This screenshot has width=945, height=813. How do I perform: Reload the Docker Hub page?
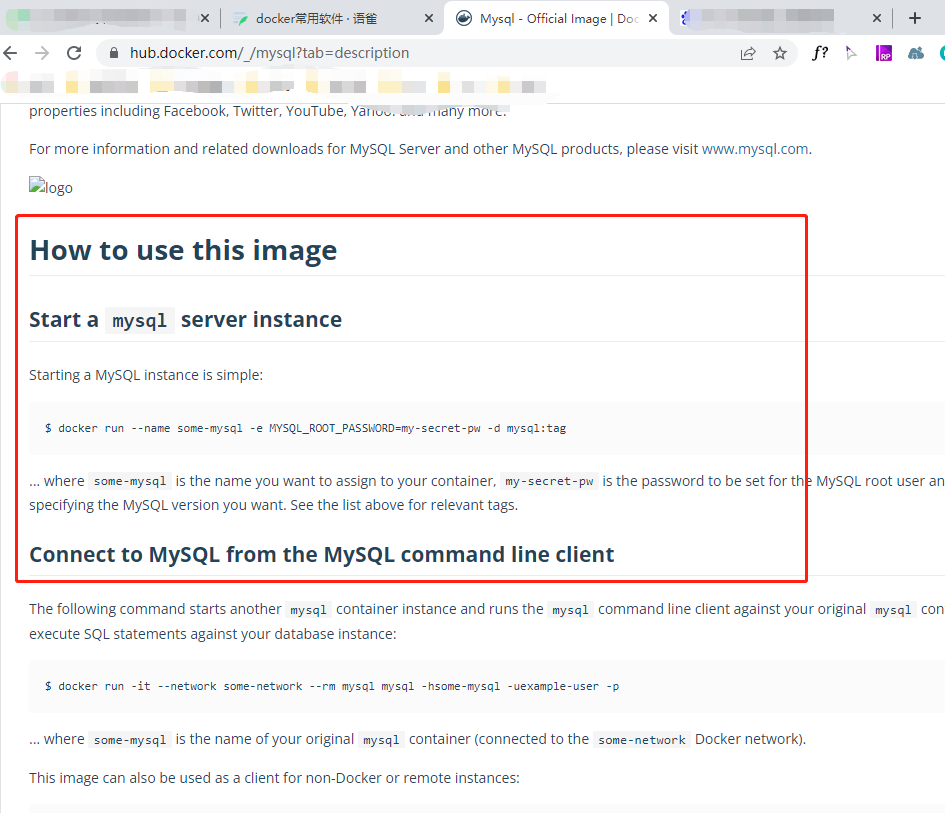coord(74,53)
